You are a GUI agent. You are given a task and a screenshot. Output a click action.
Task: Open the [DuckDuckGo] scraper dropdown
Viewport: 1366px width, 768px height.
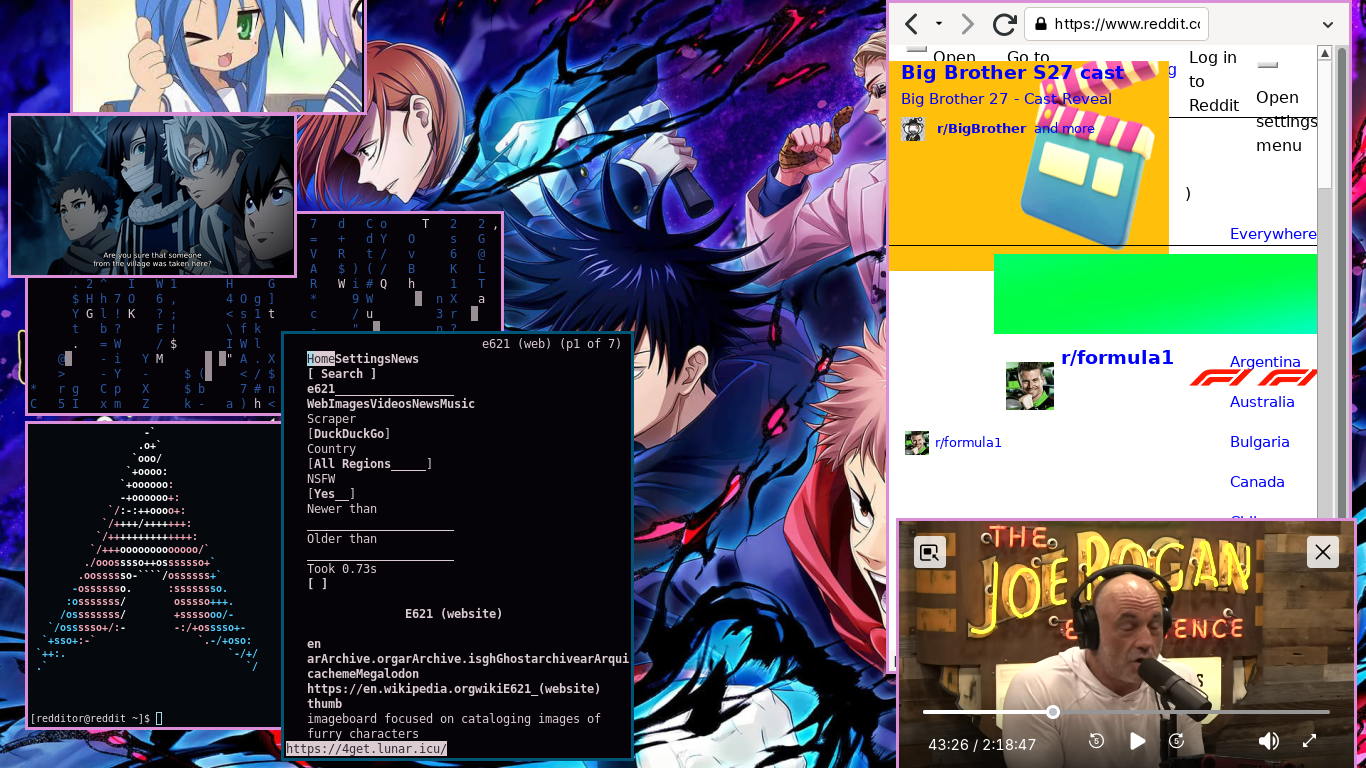point(349,434)
